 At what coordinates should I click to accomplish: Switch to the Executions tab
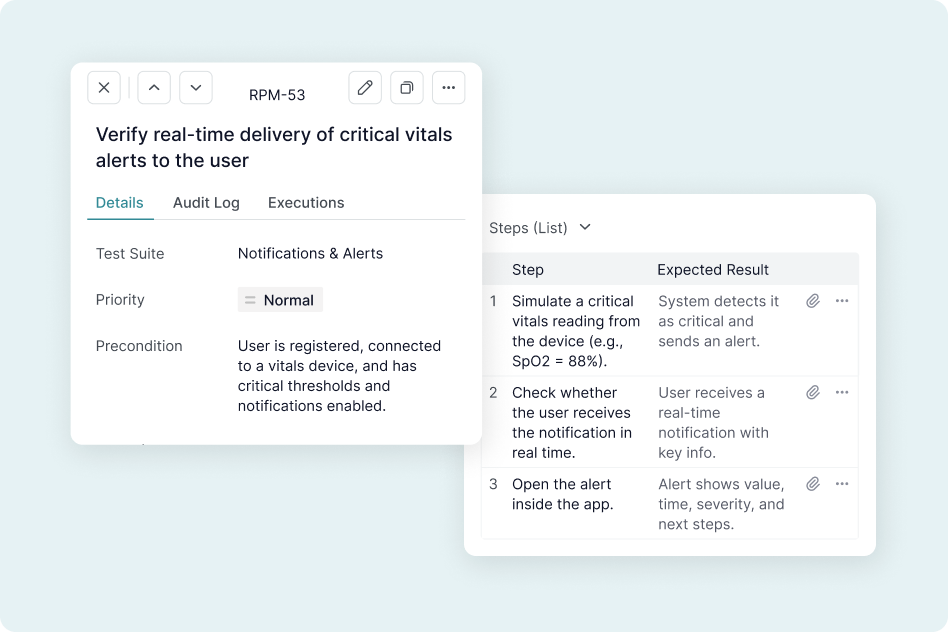tap(306, 203)
